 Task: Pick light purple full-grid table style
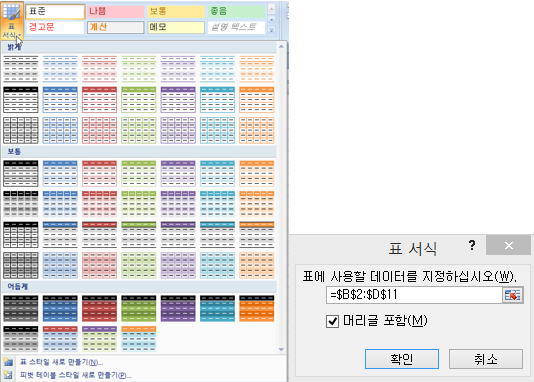tap(178, 130)
